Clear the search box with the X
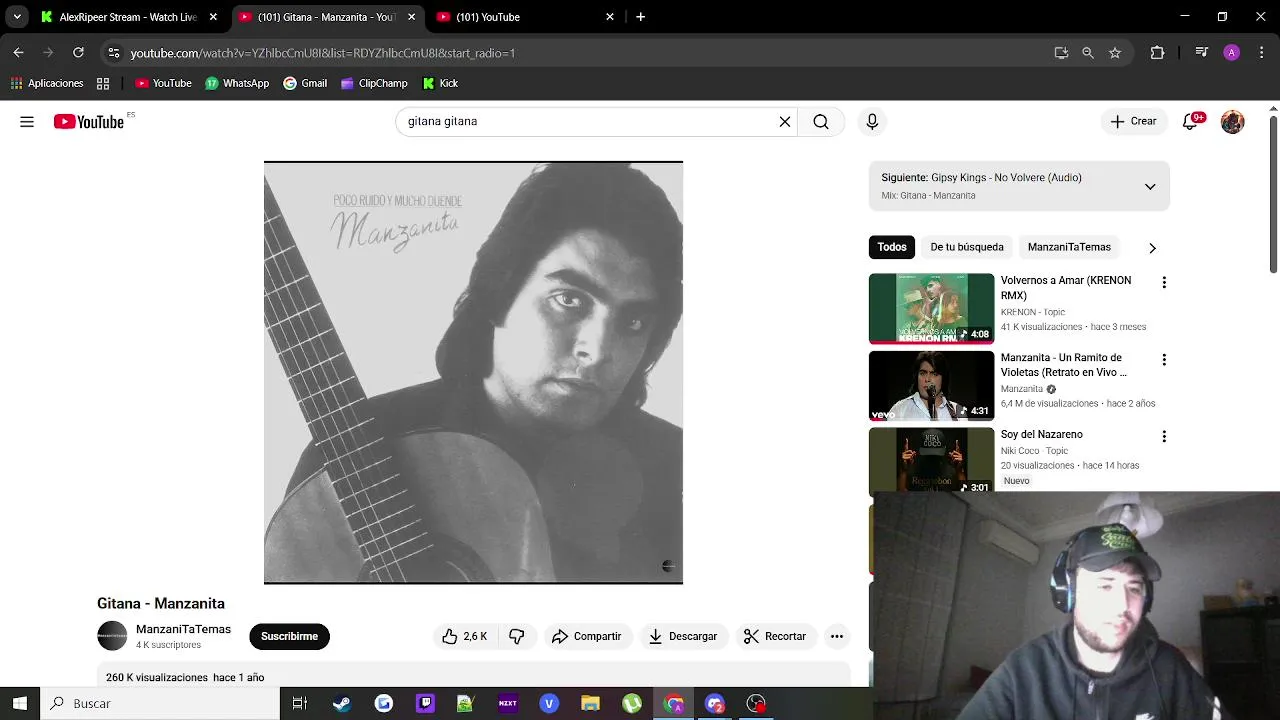This screenshot has height=720, width=1280. [785, 122]
